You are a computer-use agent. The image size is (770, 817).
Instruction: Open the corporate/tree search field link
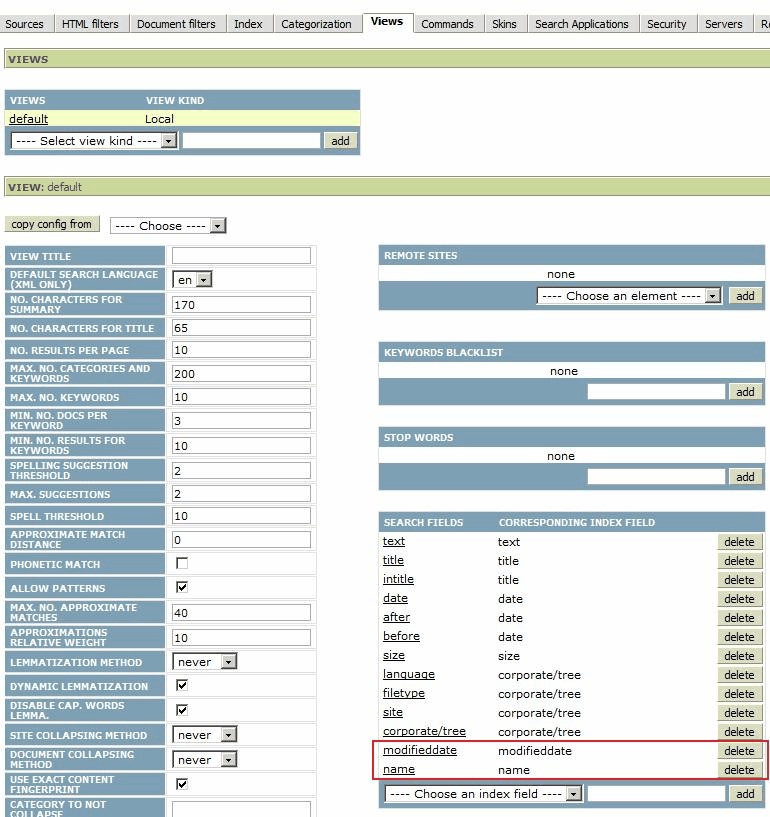pyautogui.click(x=424, y=732)
